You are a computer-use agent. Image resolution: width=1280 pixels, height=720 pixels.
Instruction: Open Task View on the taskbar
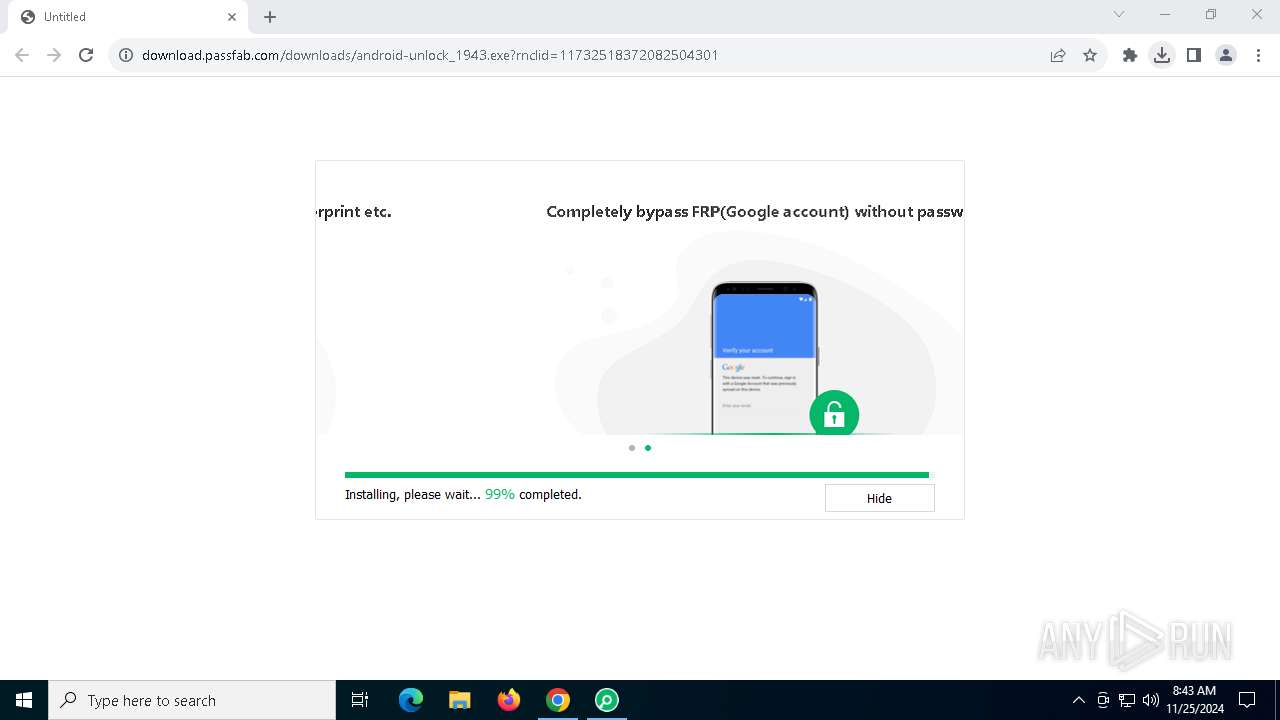(x=360, y=700)
